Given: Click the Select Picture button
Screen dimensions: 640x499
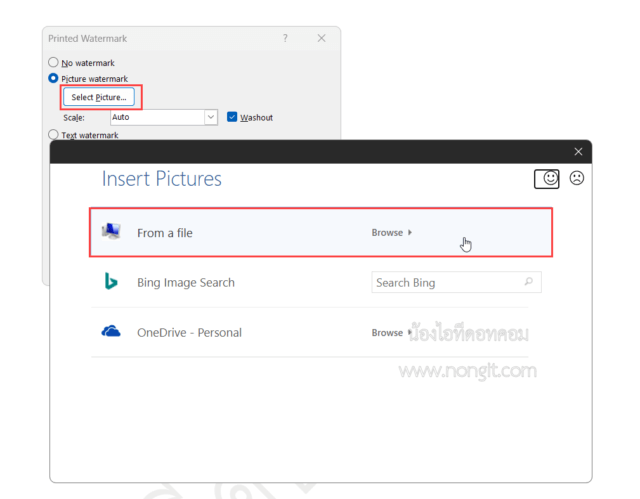Looking at the screenshot, I should click(x=99, y=97).
